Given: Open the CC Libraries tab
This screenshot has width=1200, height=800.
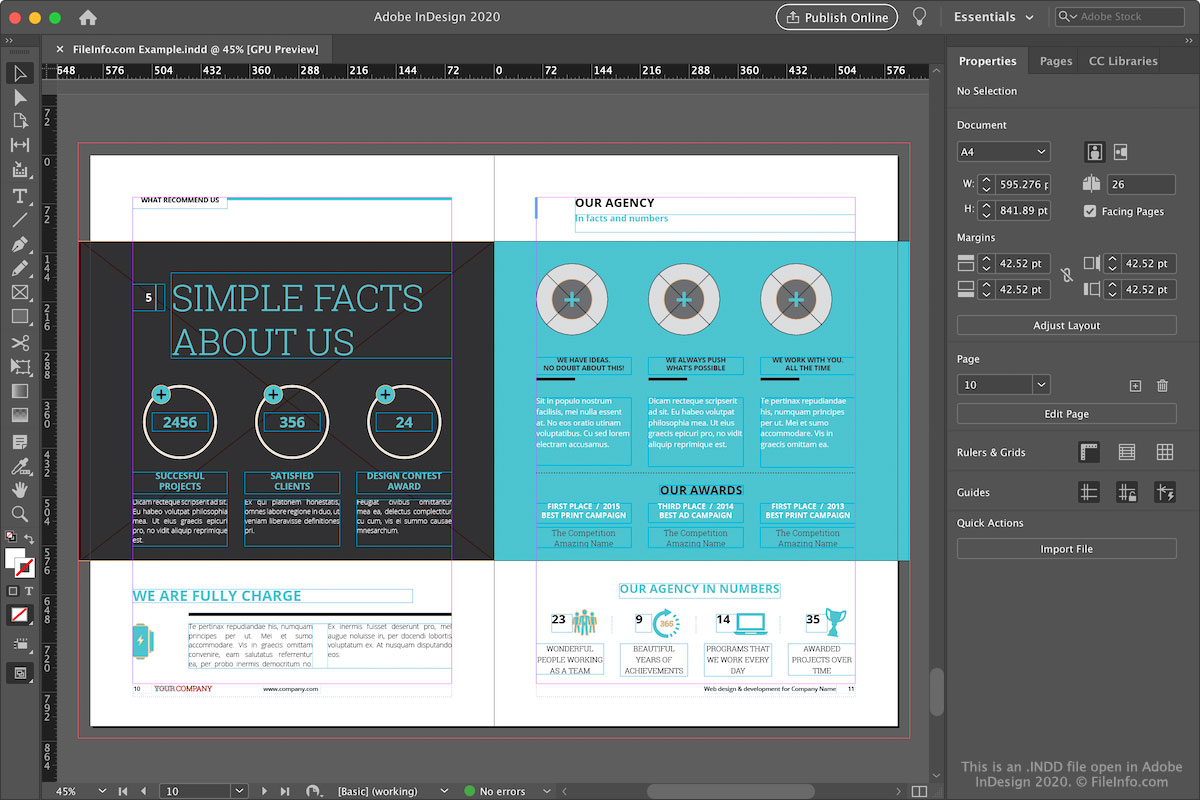Looking at the screenshot, I should coord(1123,61).
